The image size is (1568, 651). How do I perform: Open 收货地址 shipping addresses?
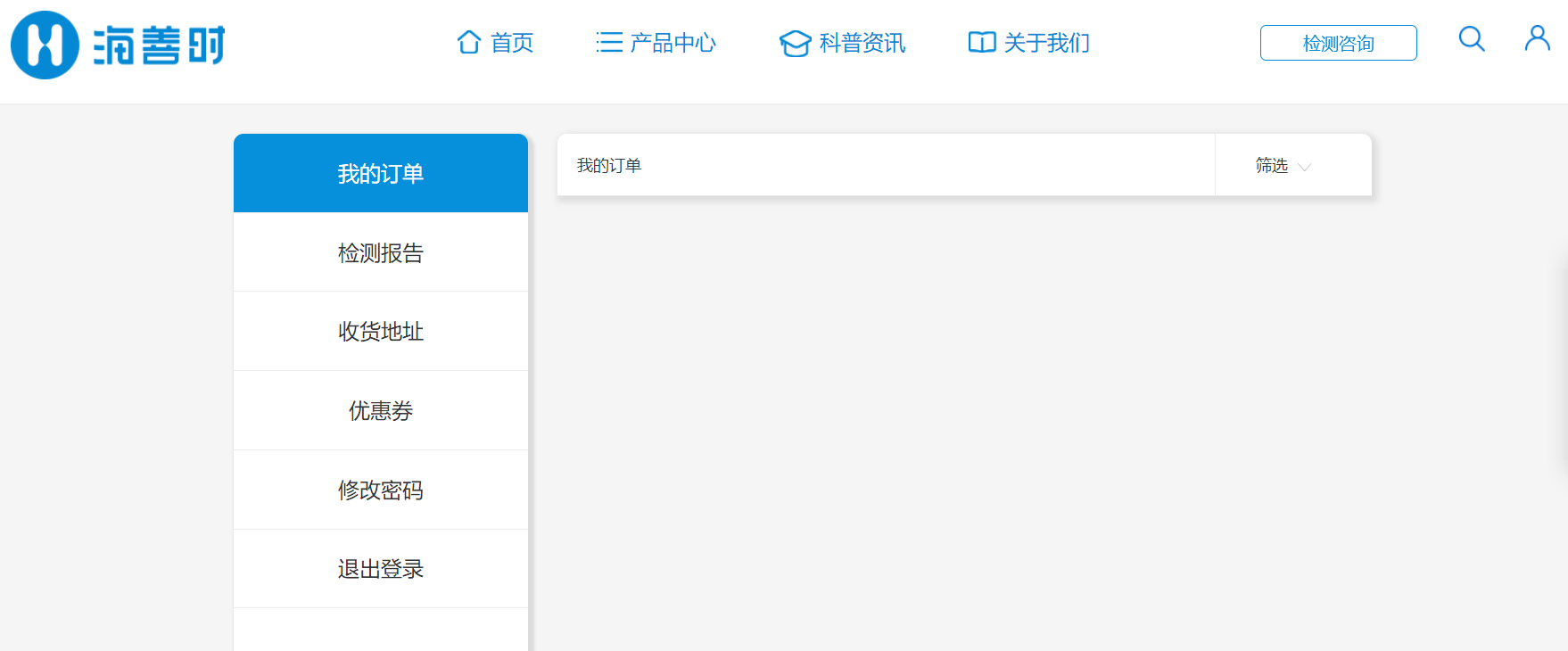click(x=381, y=331)
